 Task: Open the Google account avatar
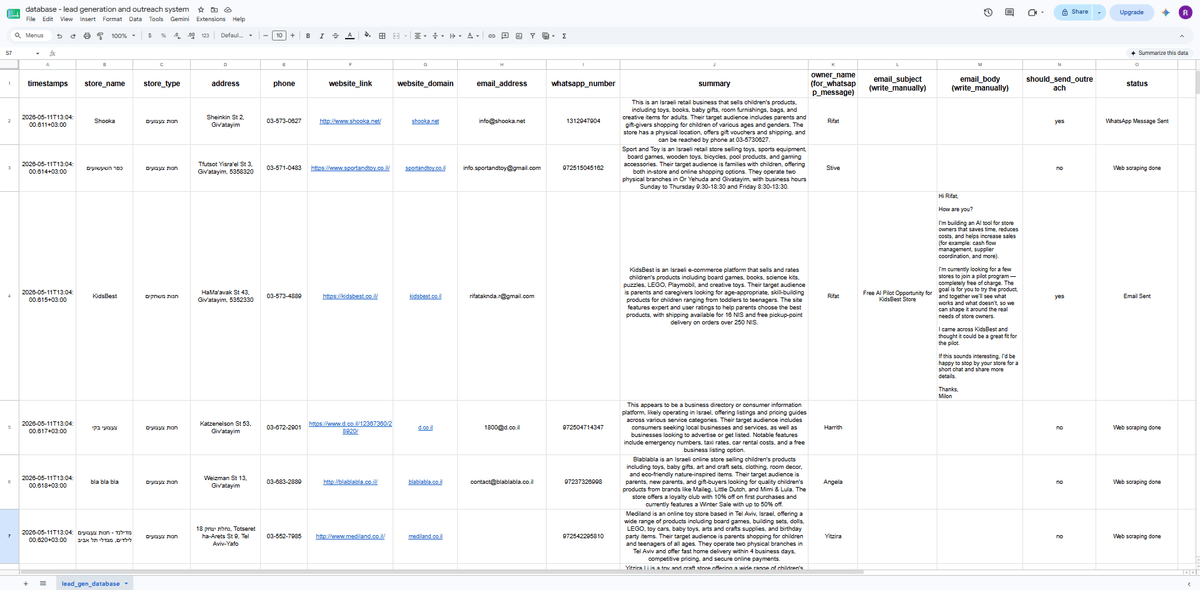click(1185, 12)
